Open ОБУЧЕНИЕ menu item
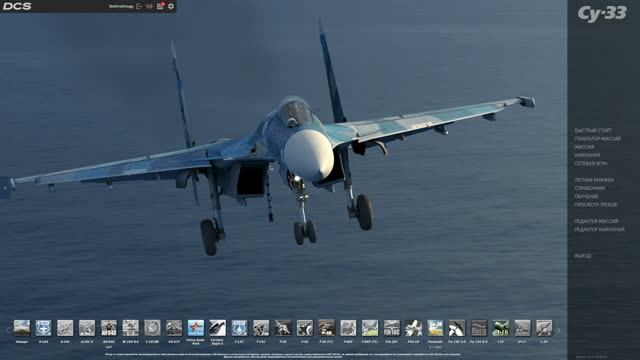 [x=587, y=196]
